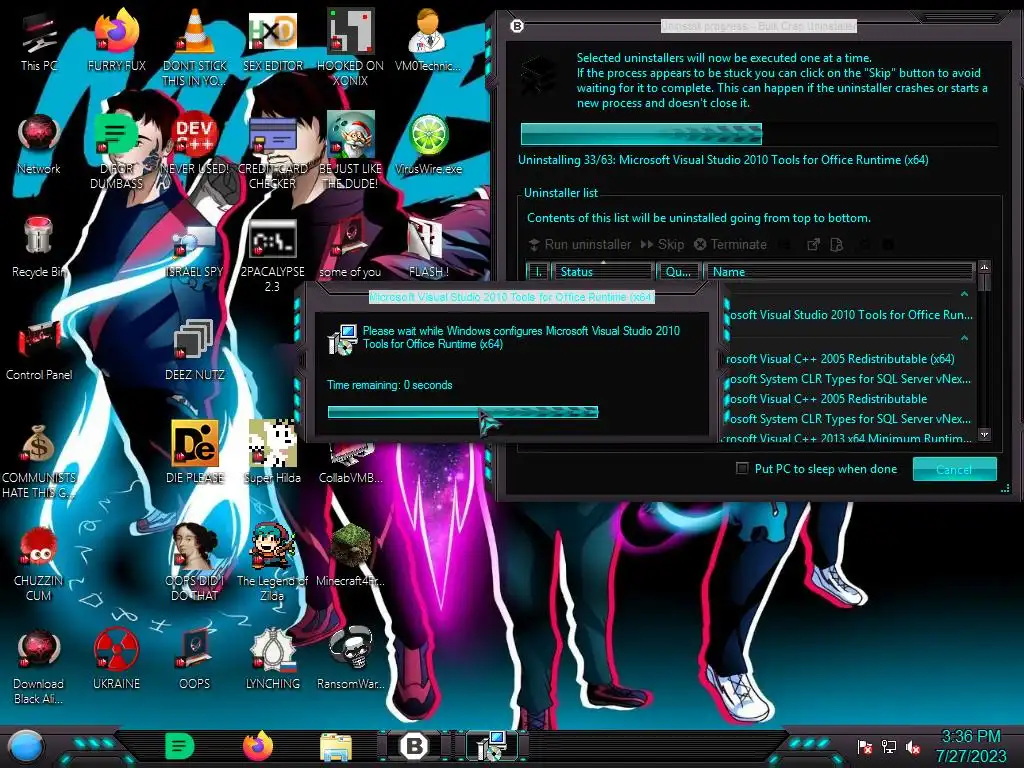Click the Action Center flag tray icon
The height and width of the screenshot is (768, 1024).
[865, 747]
